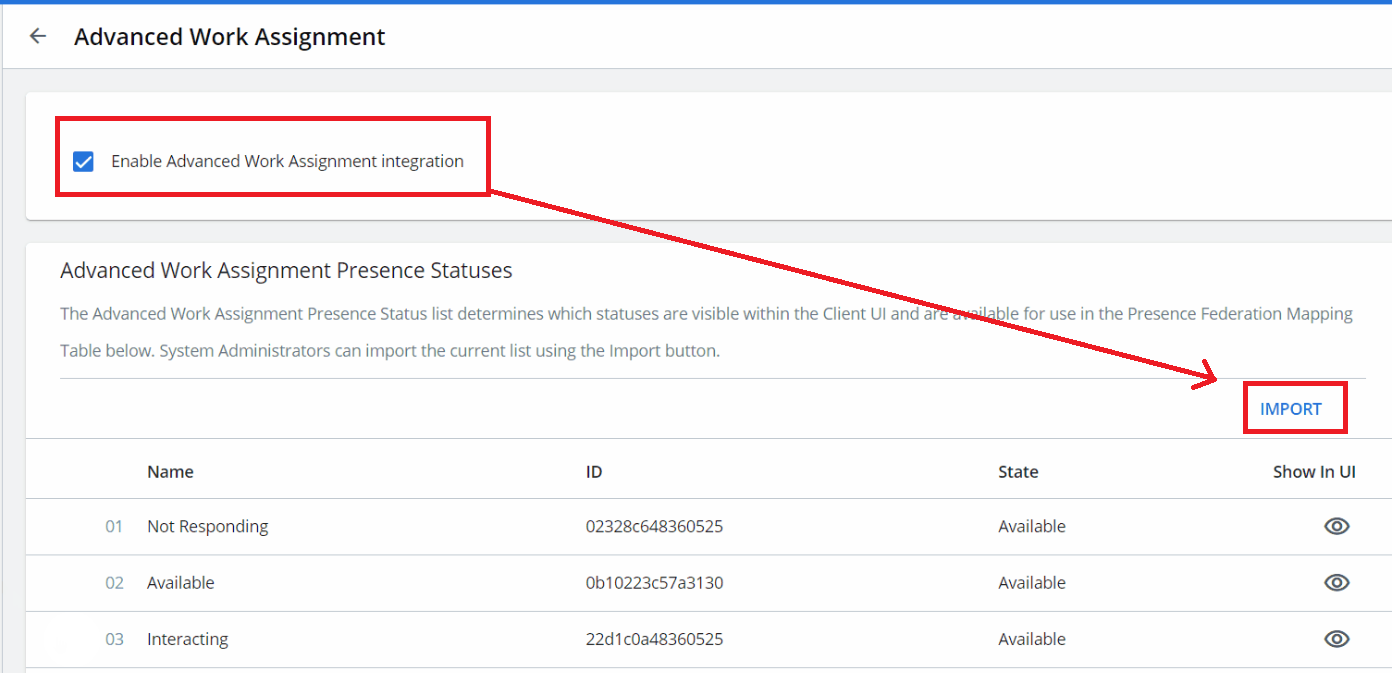Click the ID column header
1393x673 pixels.
click(594, 472)
